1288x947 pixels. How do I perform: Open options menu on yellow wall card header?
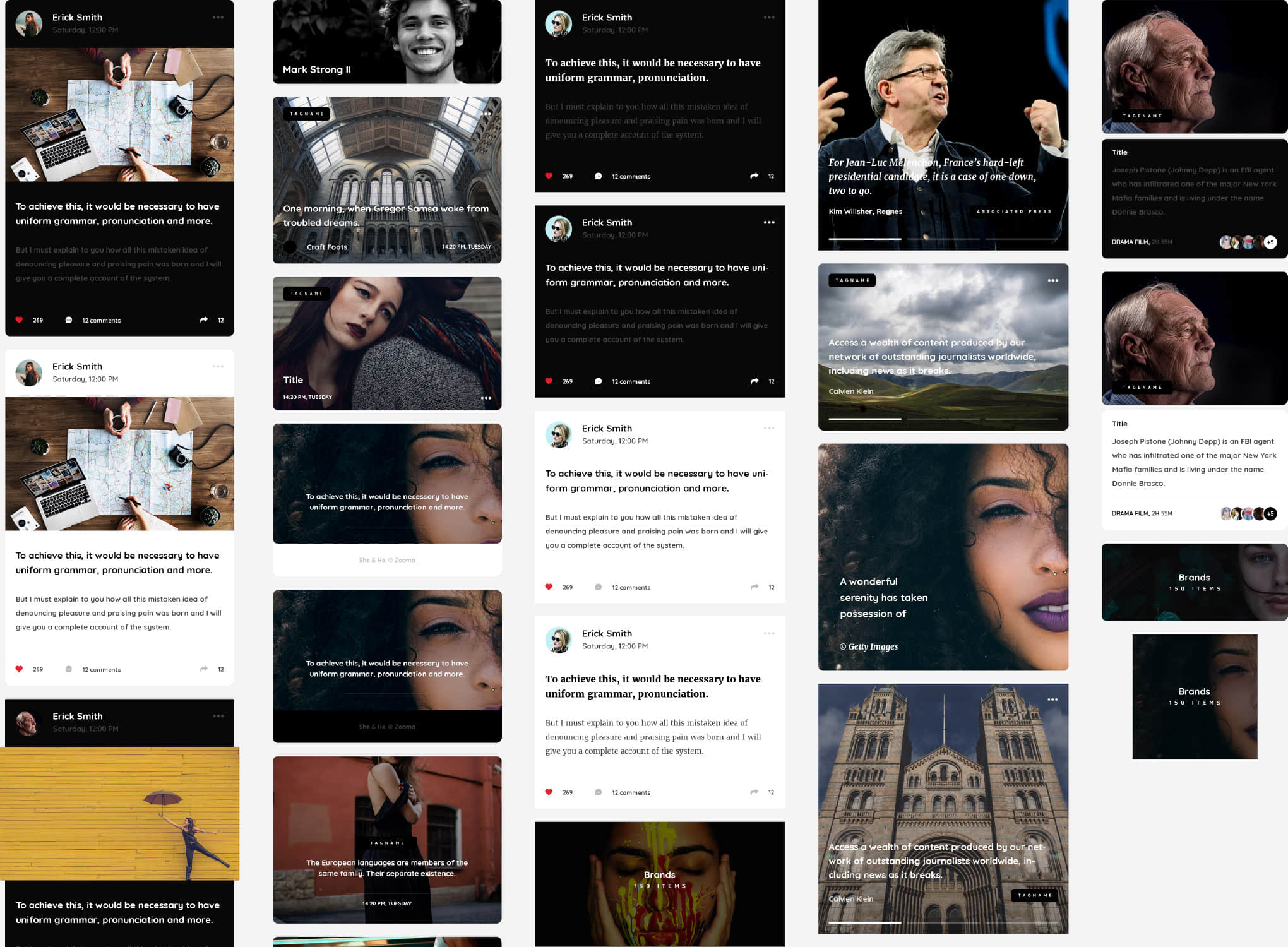click(218, 716)
